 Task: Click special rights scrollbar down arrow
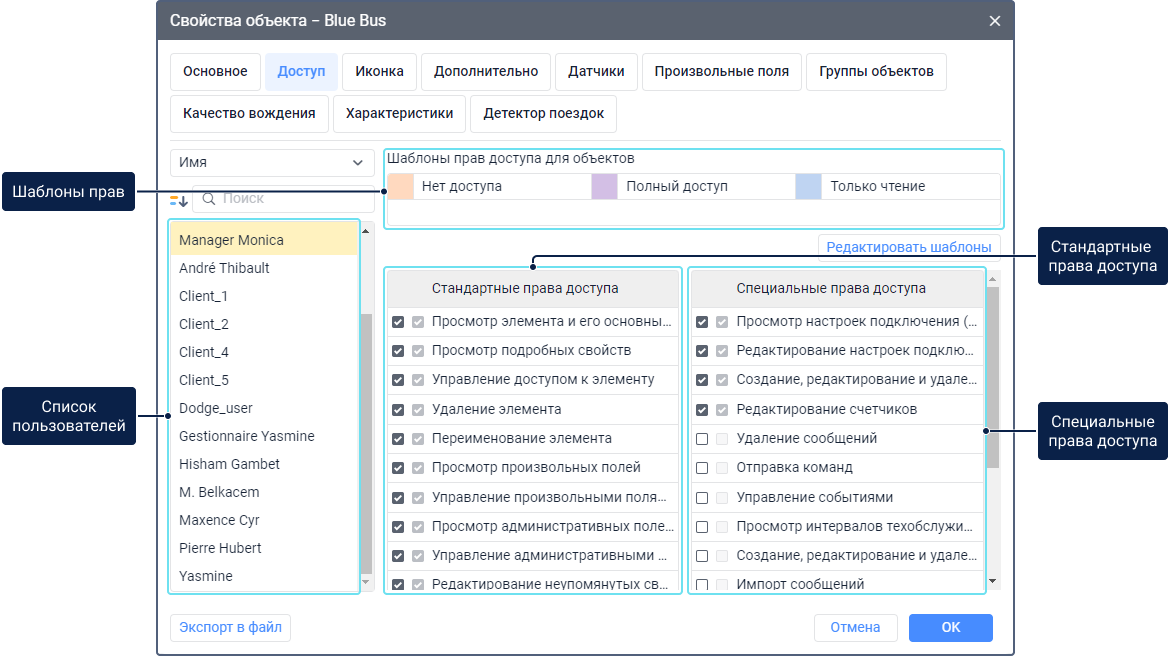[992, 581]
